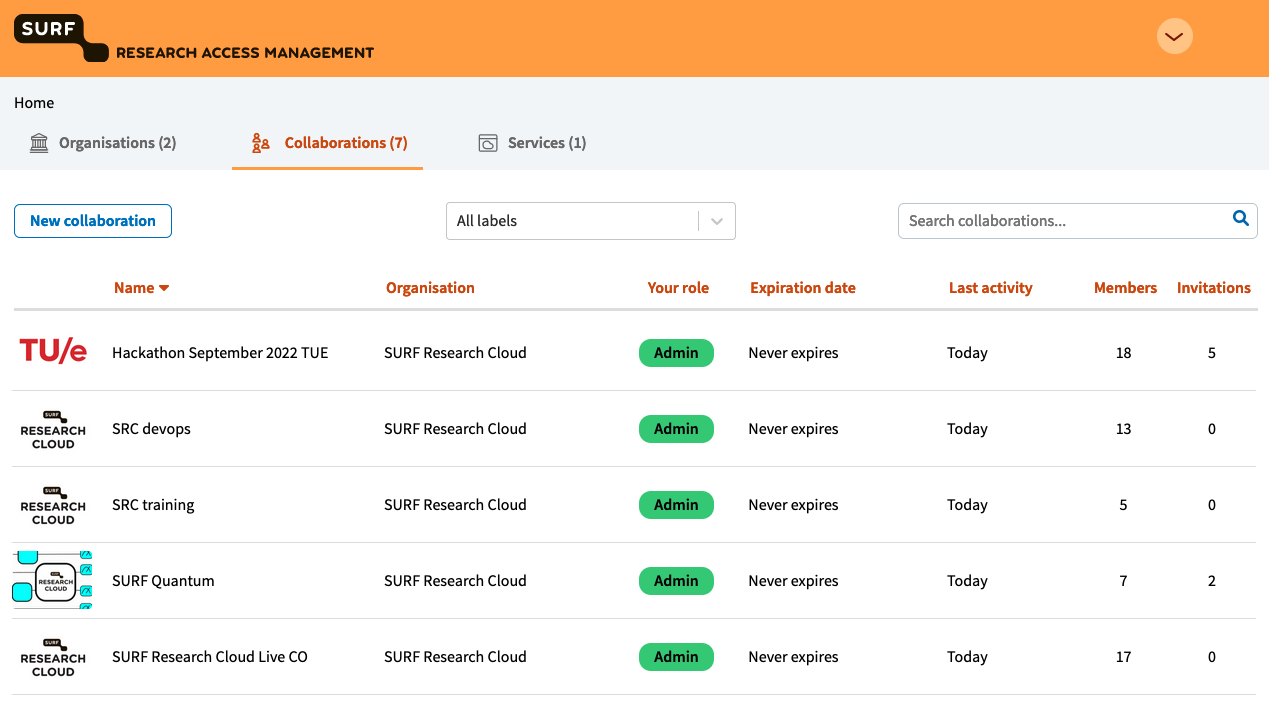
Task: Click the SRC training Research Cloud logo
Action: (53, 506)
